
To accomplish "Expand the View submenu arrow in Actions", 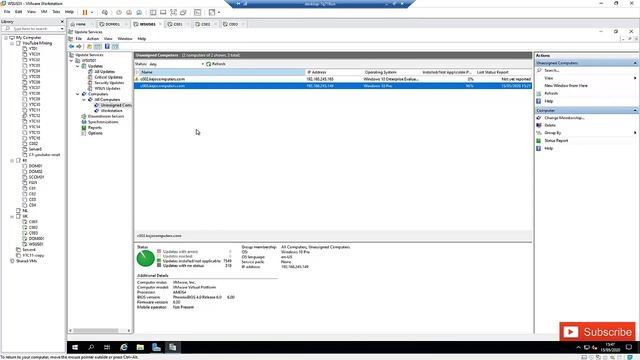I will tap(635, 78).
